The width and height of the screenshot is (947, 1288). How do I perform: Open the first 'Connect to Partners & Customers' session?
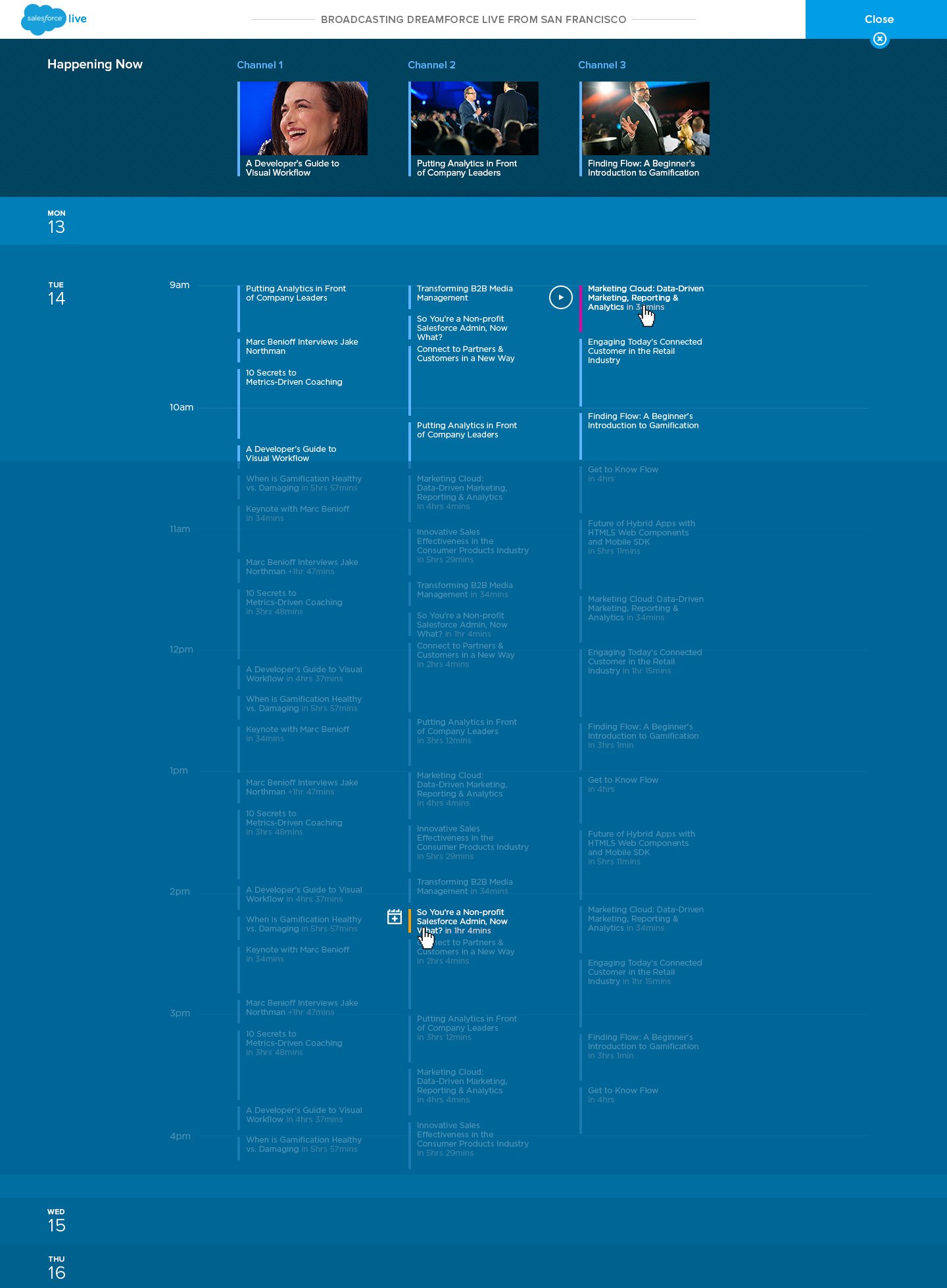pos(466,354)
